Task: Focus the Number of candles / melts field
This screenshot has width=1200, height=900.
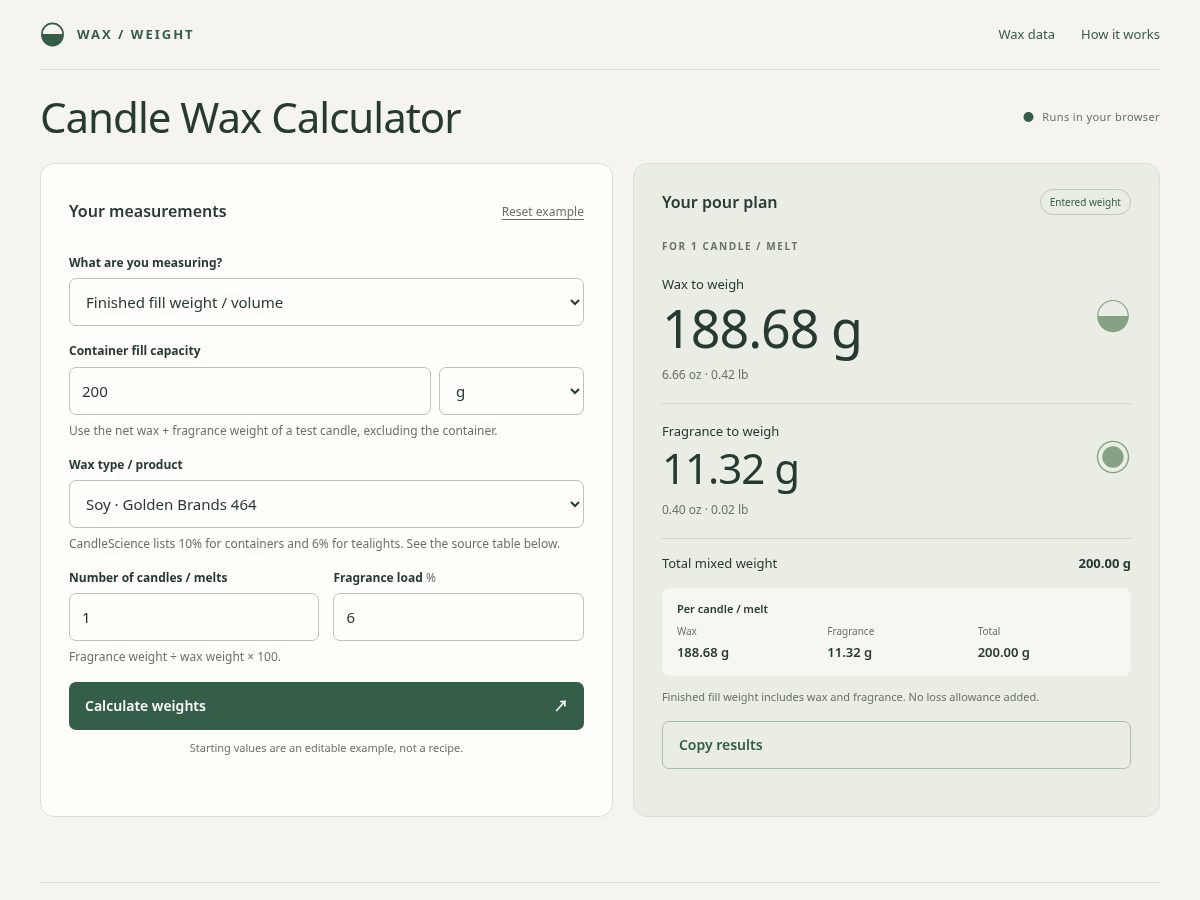Action: pyautogui.click(x=194, y=617)
